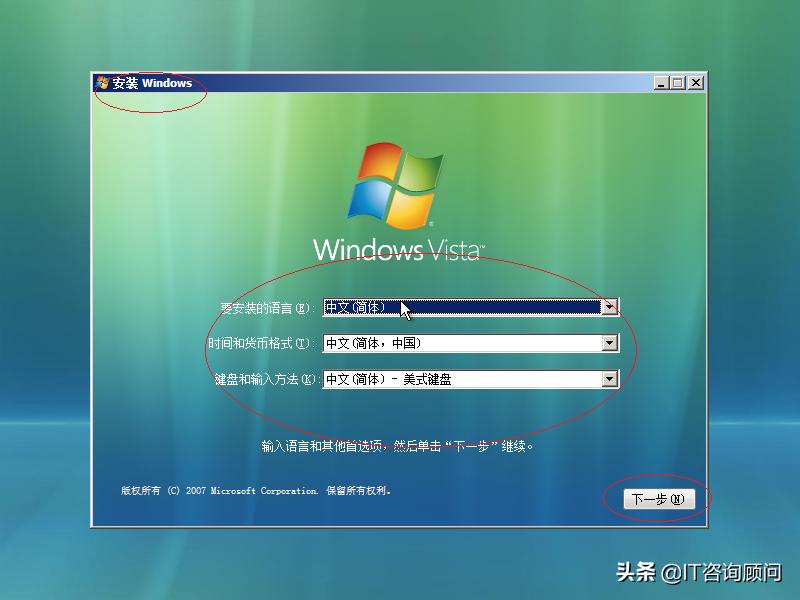Click the Windows flag icon in the title bar
800x600 pixels.
[101, 83]
